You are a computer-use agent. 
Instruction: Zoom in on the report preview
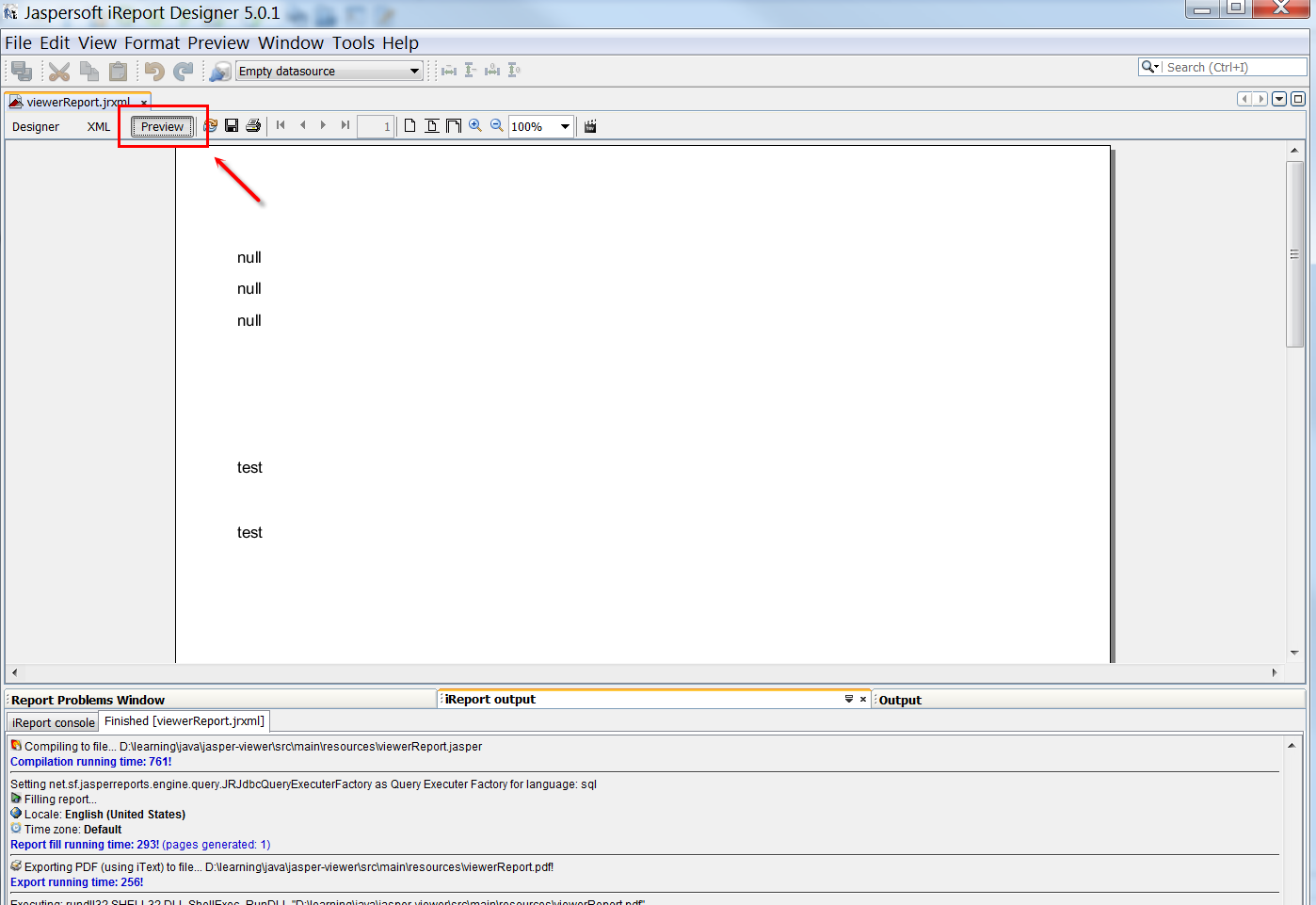coord(475,125)
